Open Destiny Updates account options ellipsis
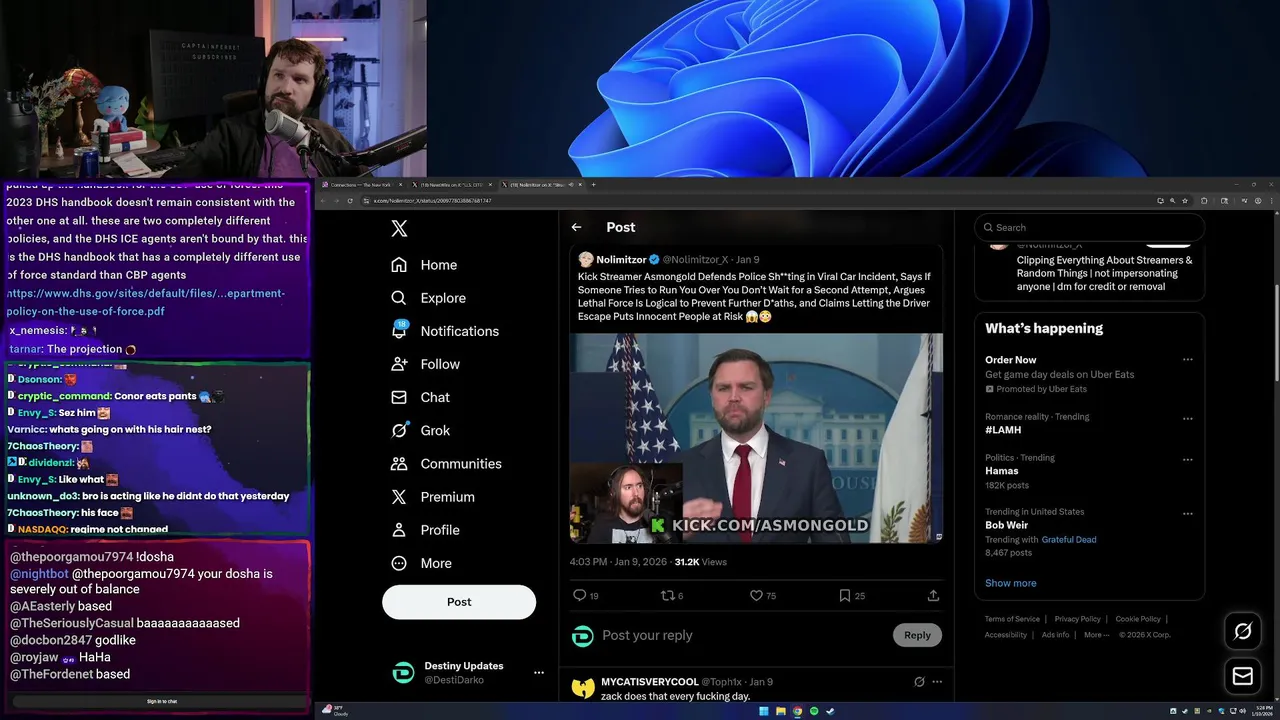Image resolution: width=1280 pixels, height=720 pixels. click(539, 673)
